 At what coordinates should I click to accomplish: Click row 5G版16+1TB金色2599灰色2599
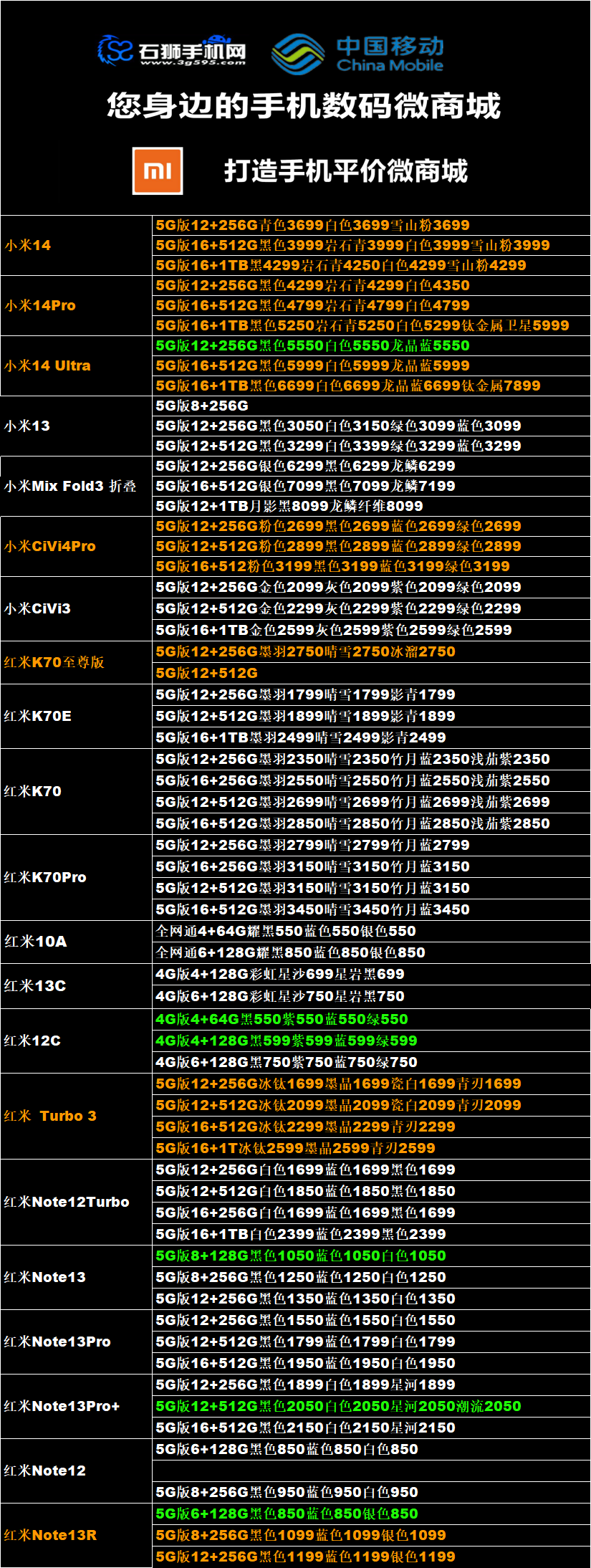click(371, 630)
